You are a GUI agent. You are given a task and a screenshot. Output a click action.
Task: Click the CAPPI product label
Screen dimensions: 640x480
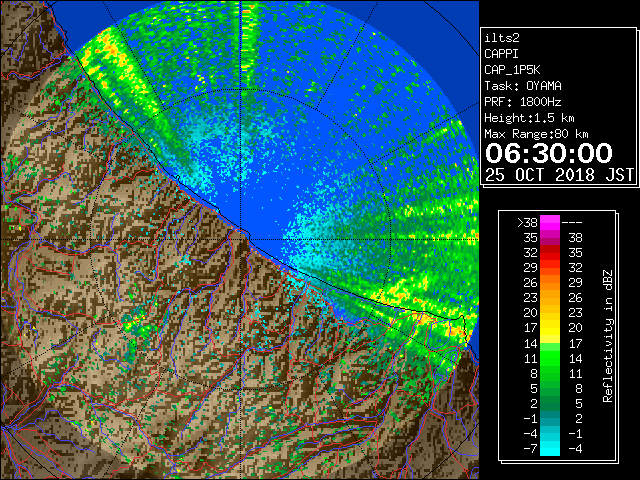point(501,54)
